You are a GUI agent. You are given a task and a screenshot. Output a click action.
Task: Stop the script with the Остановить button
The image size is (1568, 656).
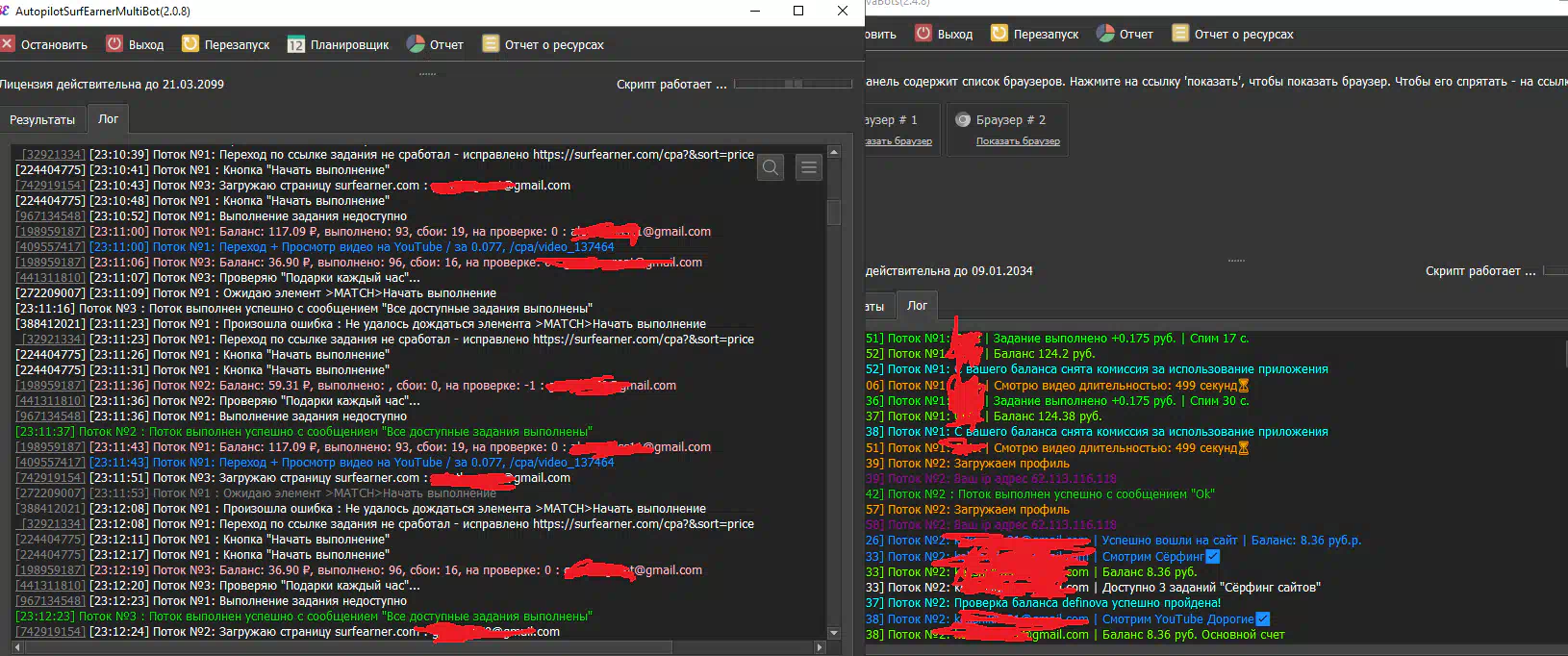click(x=44, y=44)
